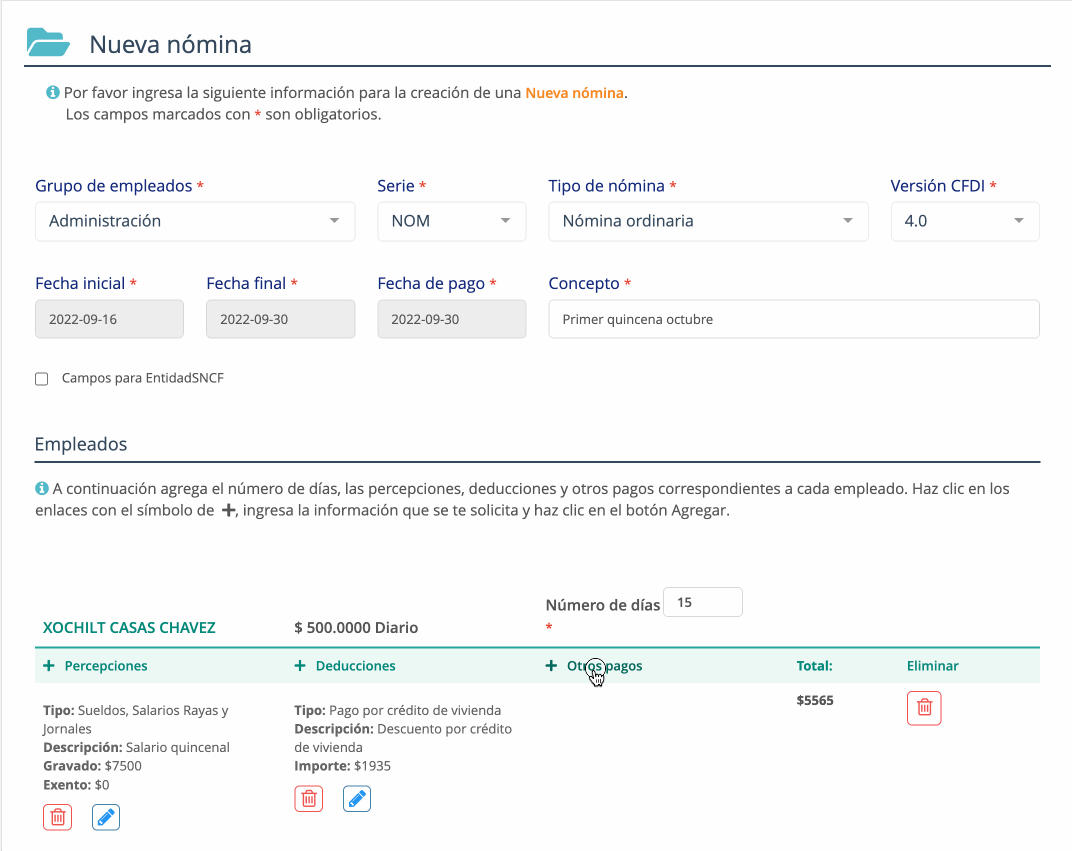Open the Serie dropdown showing NOM
The width and height of the screenshot is (1072, 851).
click(452, 221)
